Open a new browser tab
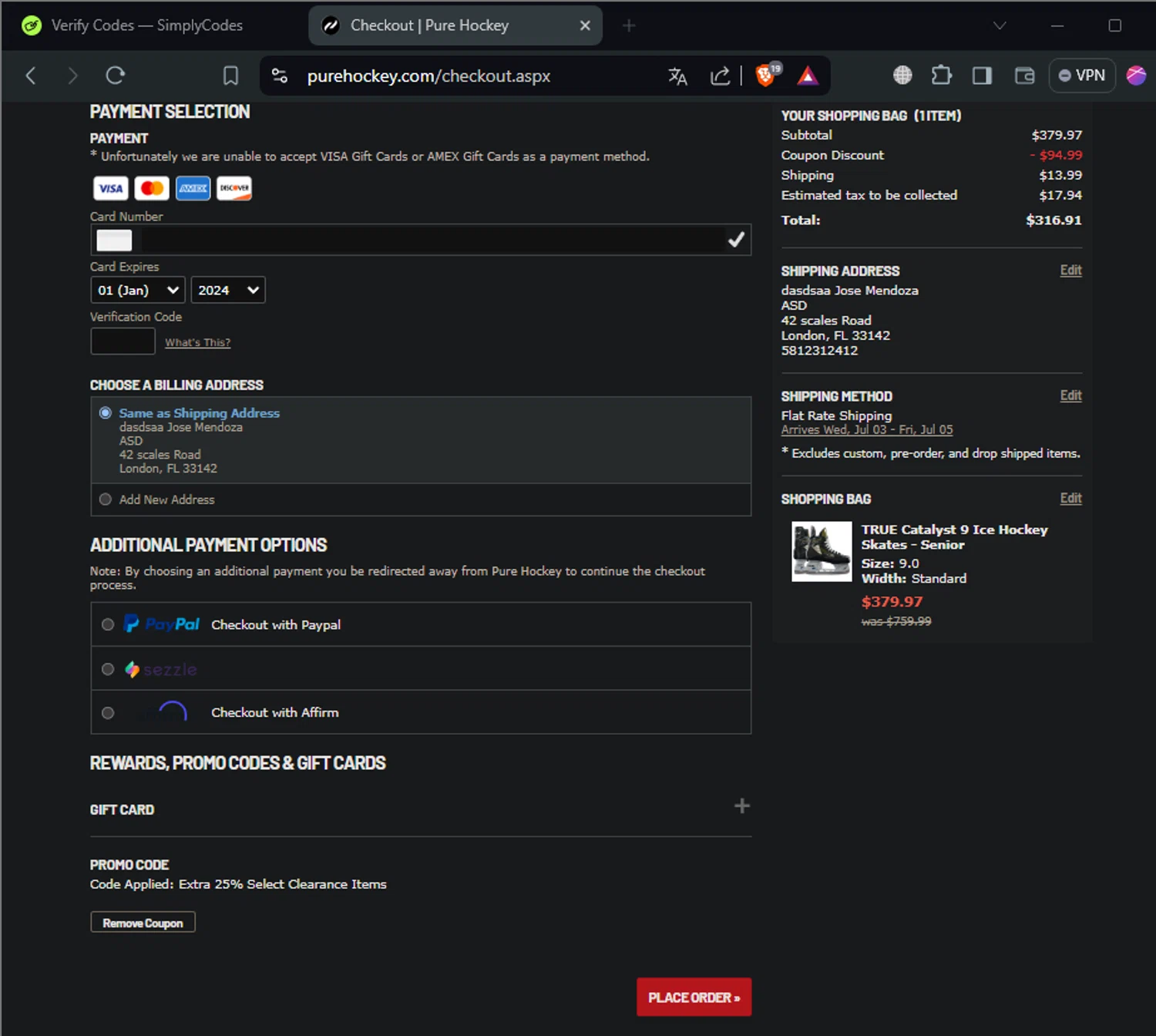This screenshot has height=1036, width=1156. (629, 25)
